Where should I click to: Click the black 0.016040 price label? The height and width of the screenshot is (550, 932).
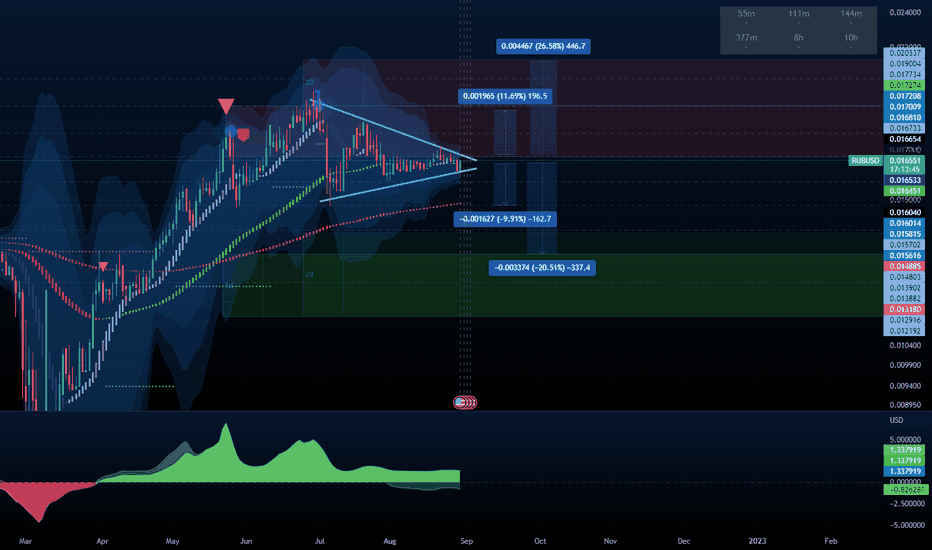905,212
